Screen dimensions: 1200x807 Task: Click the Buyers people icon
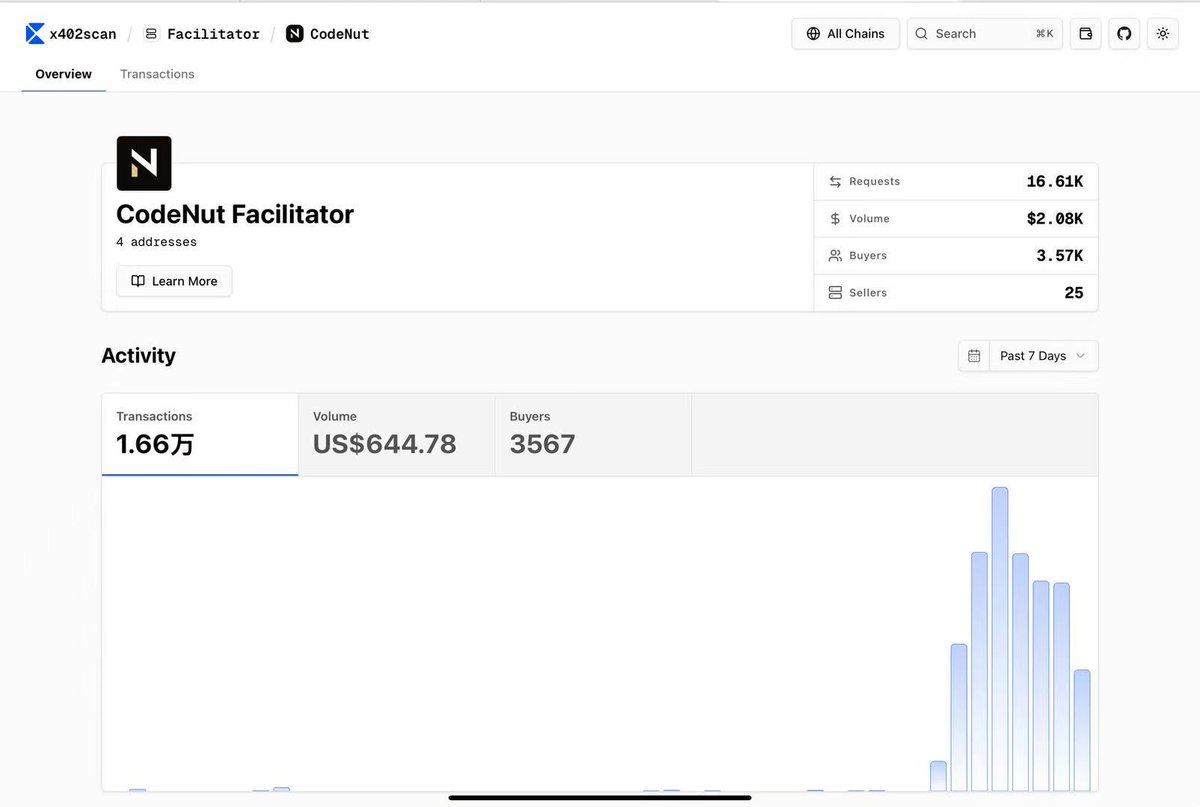point(835,256)
